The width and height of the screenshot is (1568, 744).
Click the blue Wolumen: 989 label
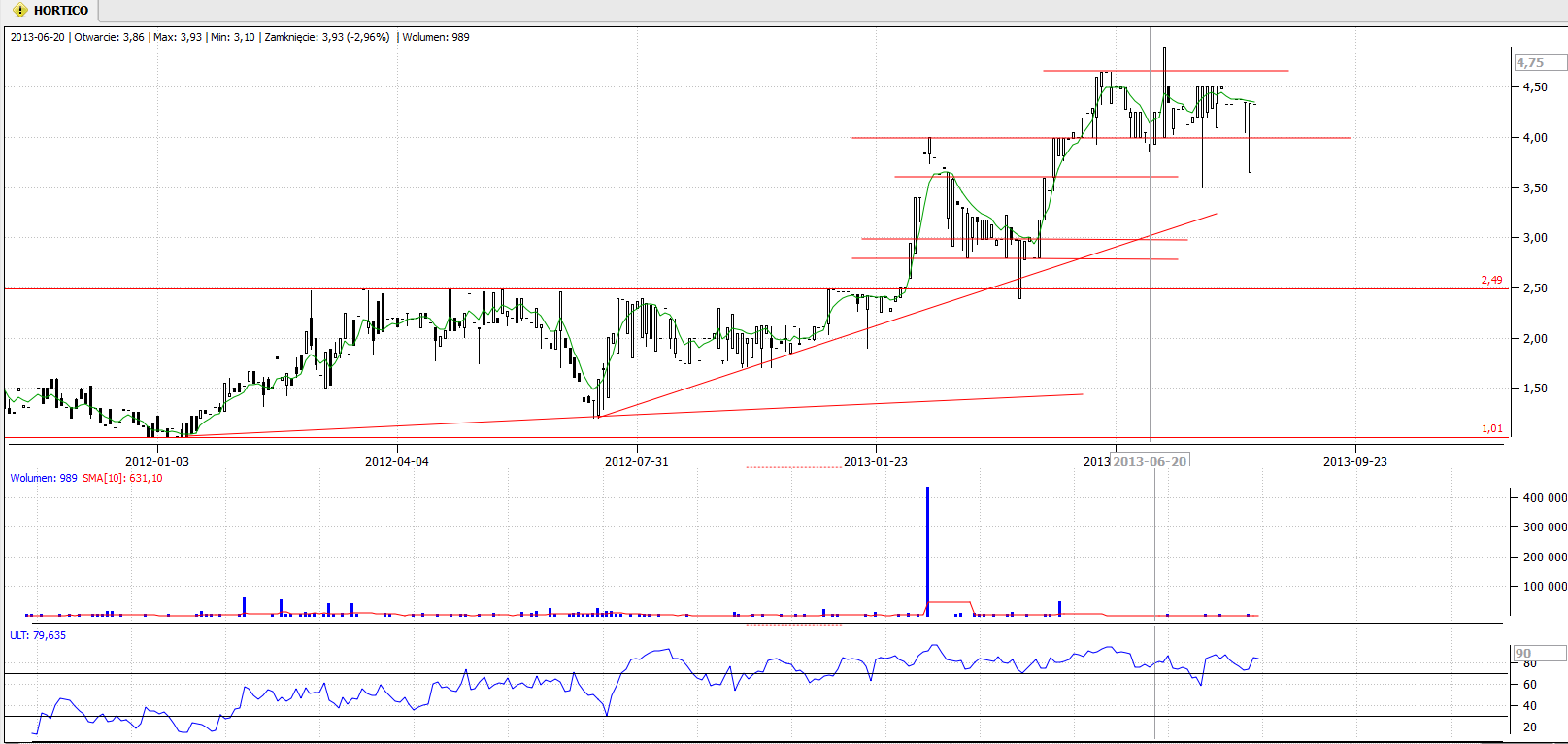[x=44, y=478]
